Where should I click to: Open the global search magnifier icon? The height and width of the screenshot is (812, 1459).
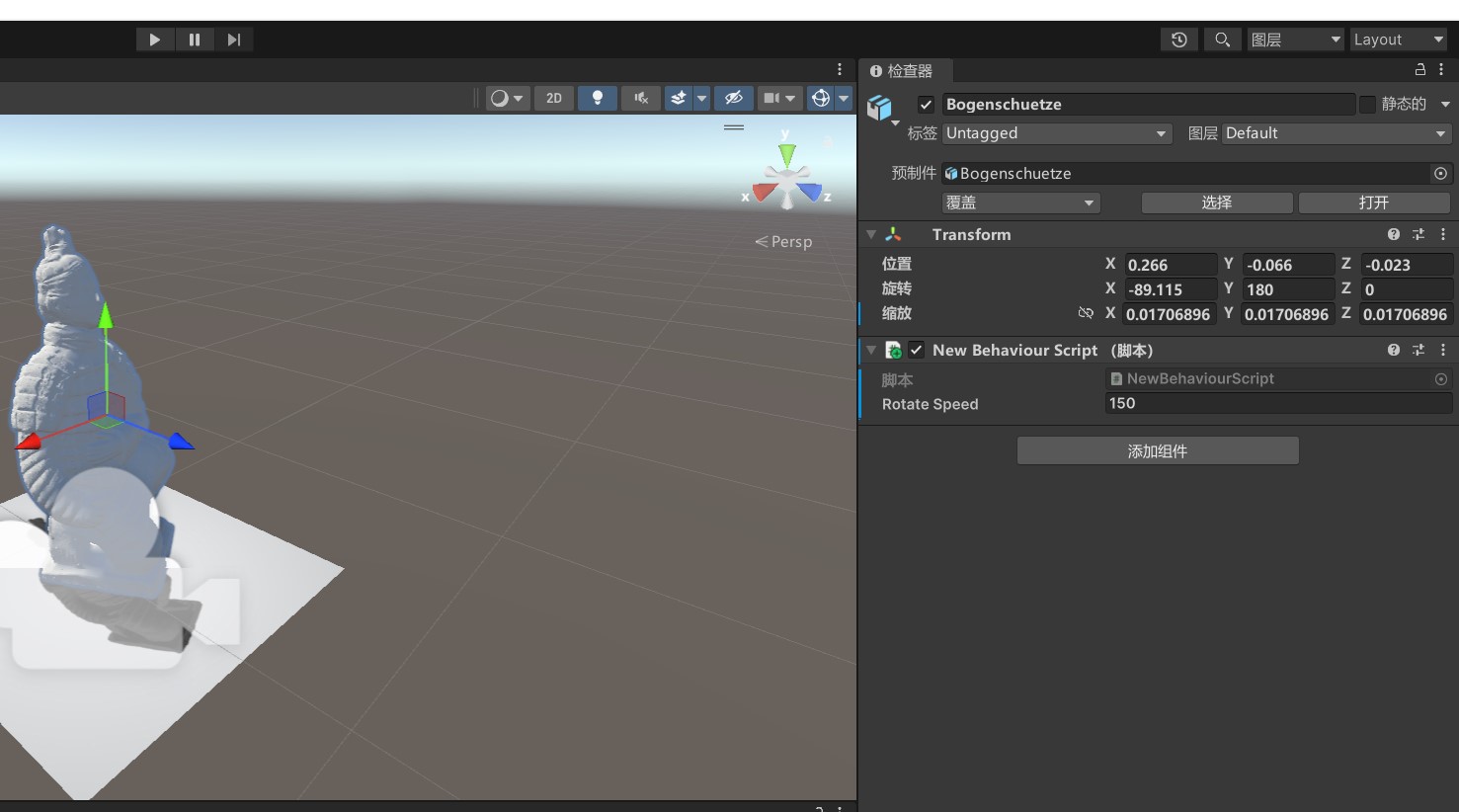tap(1222, 40)
